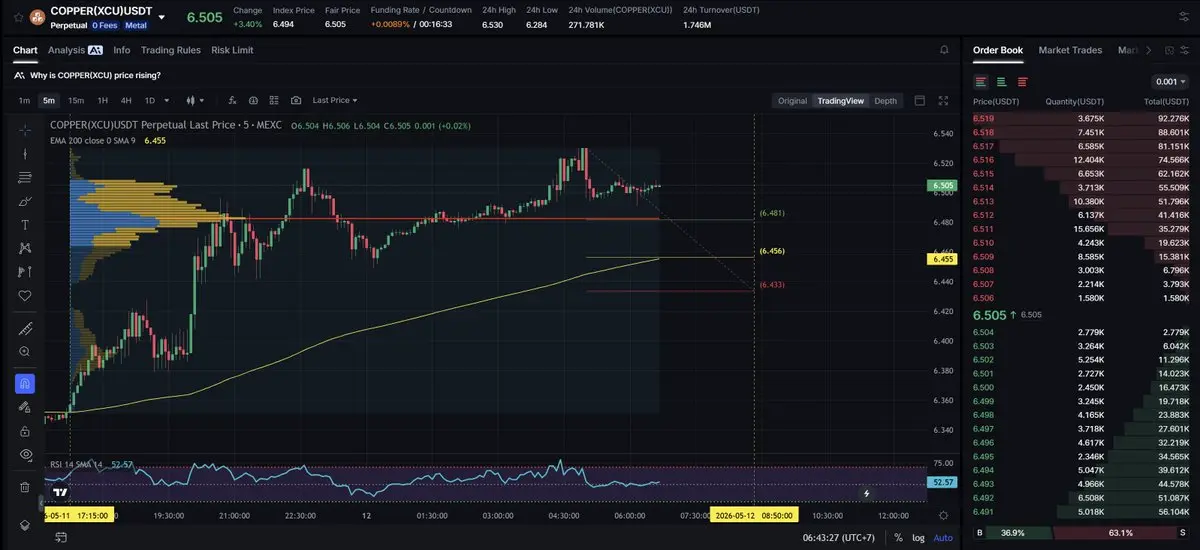The width and height of the screenshot is (1200, 550).
Task: Open the indicator templates grid icon
Action: 274,100
